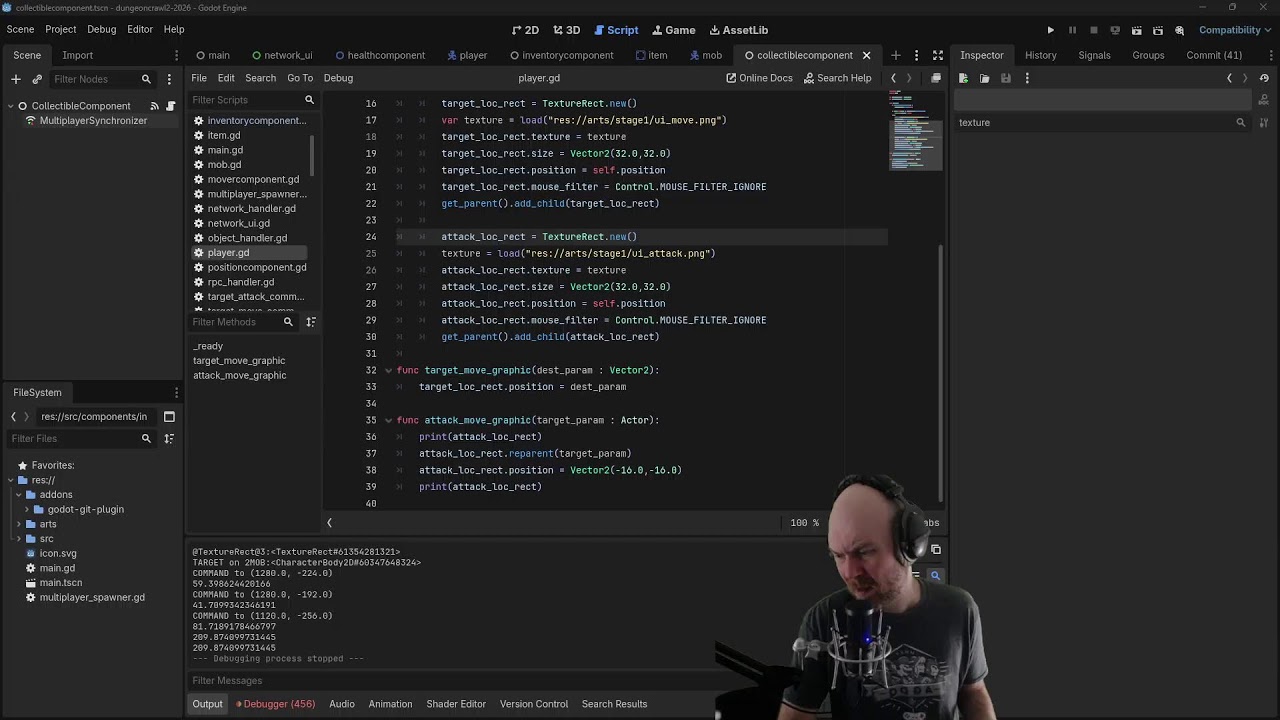Open the AssetLib workspace
1280x720 pixels.
738,30
